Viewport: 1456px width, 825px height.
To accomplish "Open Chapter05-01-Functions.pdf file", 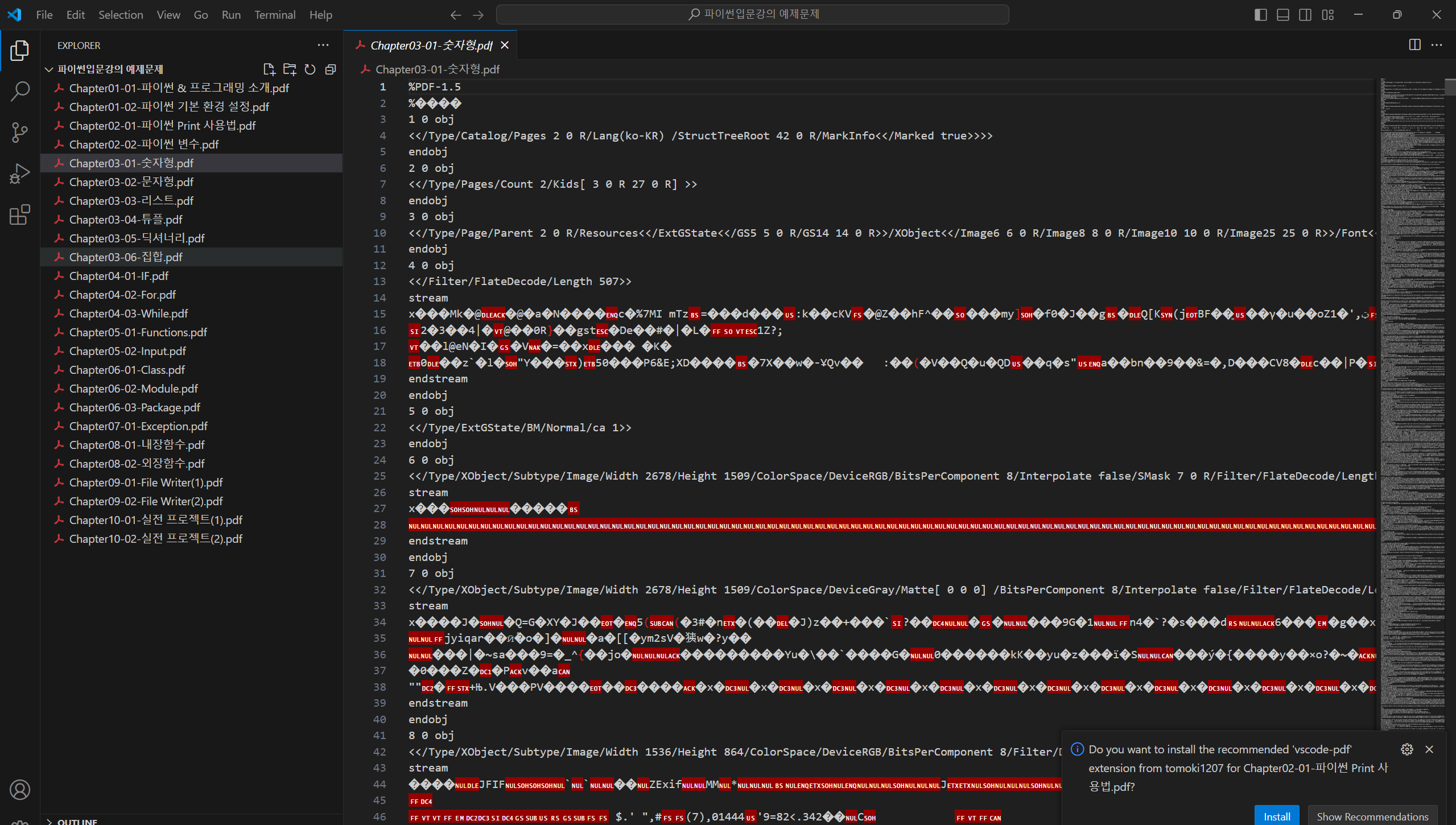I will pos(192,332).
